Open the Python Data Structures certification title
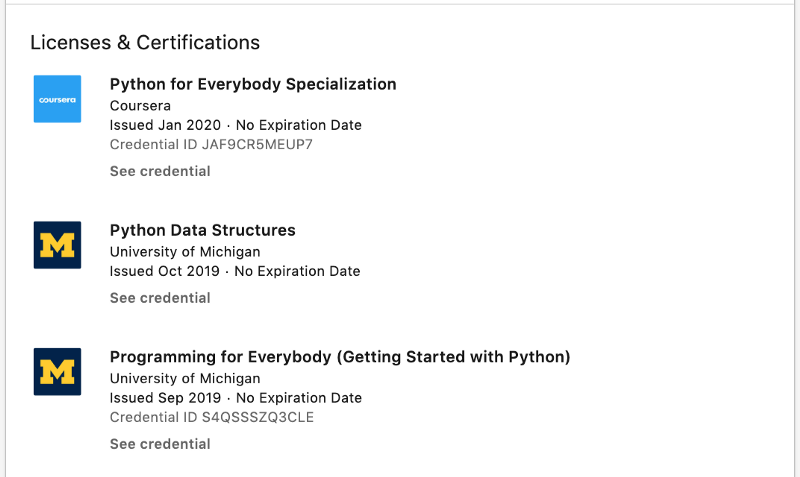Screen dimensions: 800x477 203,230
